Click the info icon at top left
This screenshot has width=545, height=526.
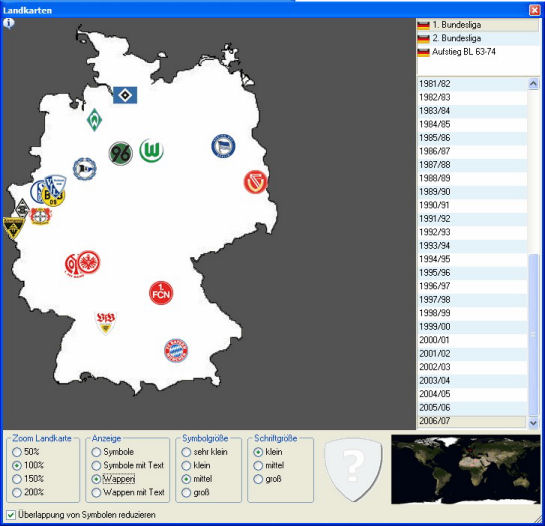(9, 23)
